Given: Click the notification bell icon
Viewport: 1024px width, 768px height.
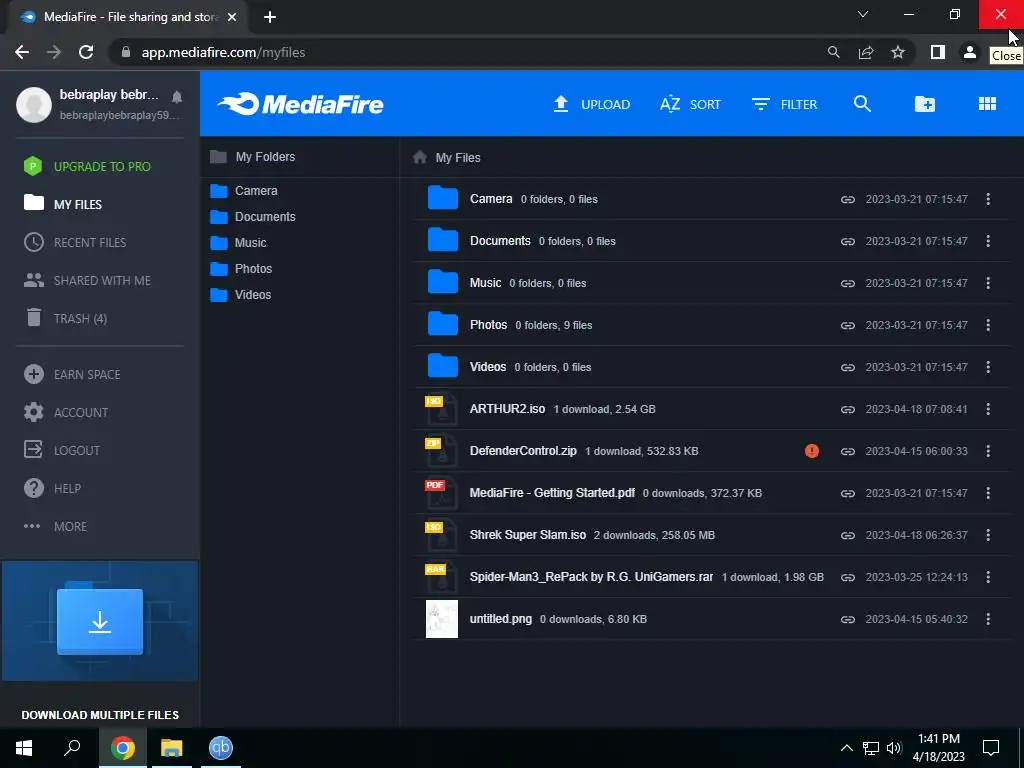Looking at the screenshot, I should click(177, 97).
